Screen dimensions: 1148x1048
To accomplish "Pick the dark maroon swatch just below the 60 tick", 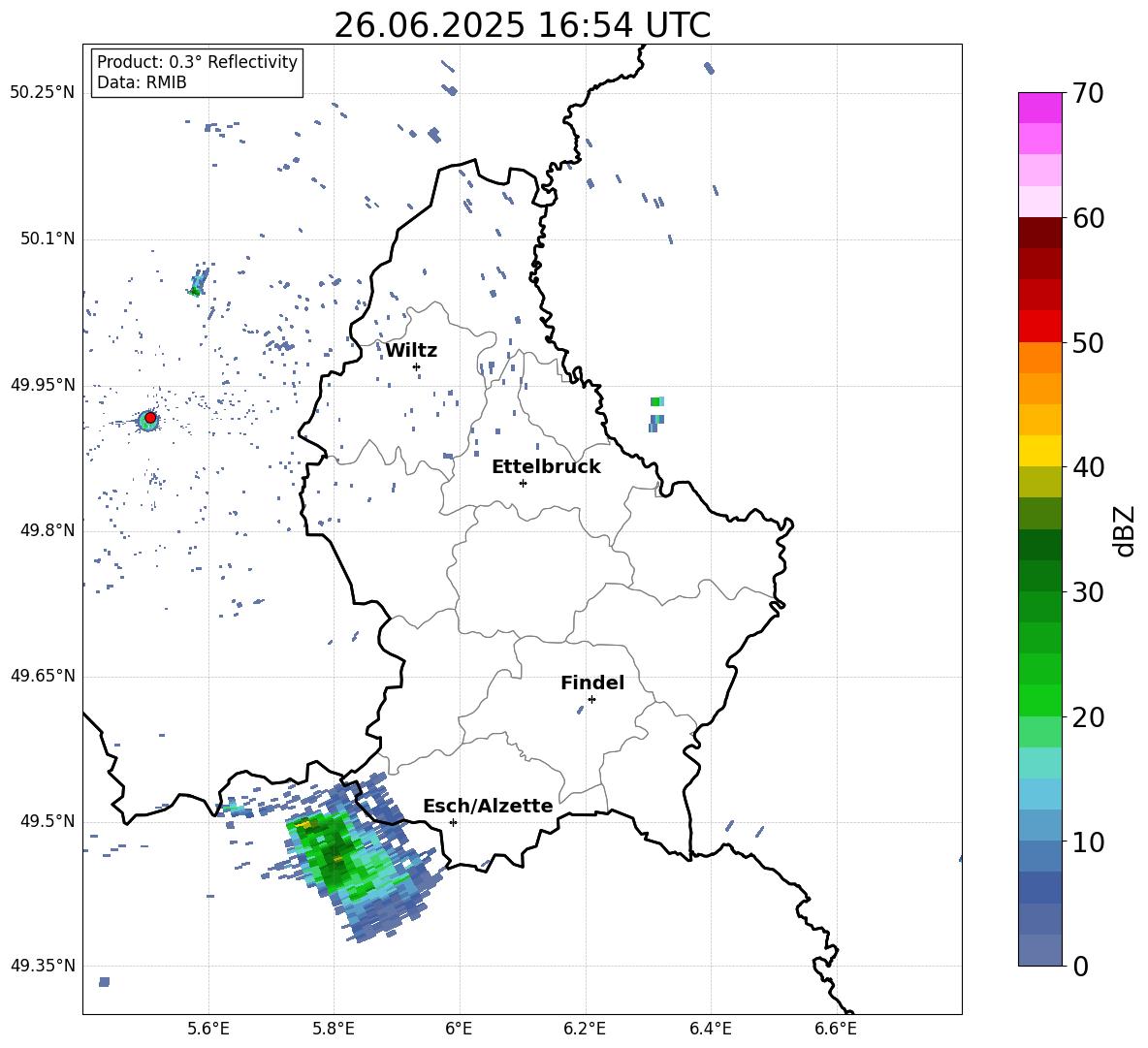I will (x=1039, y=233).
